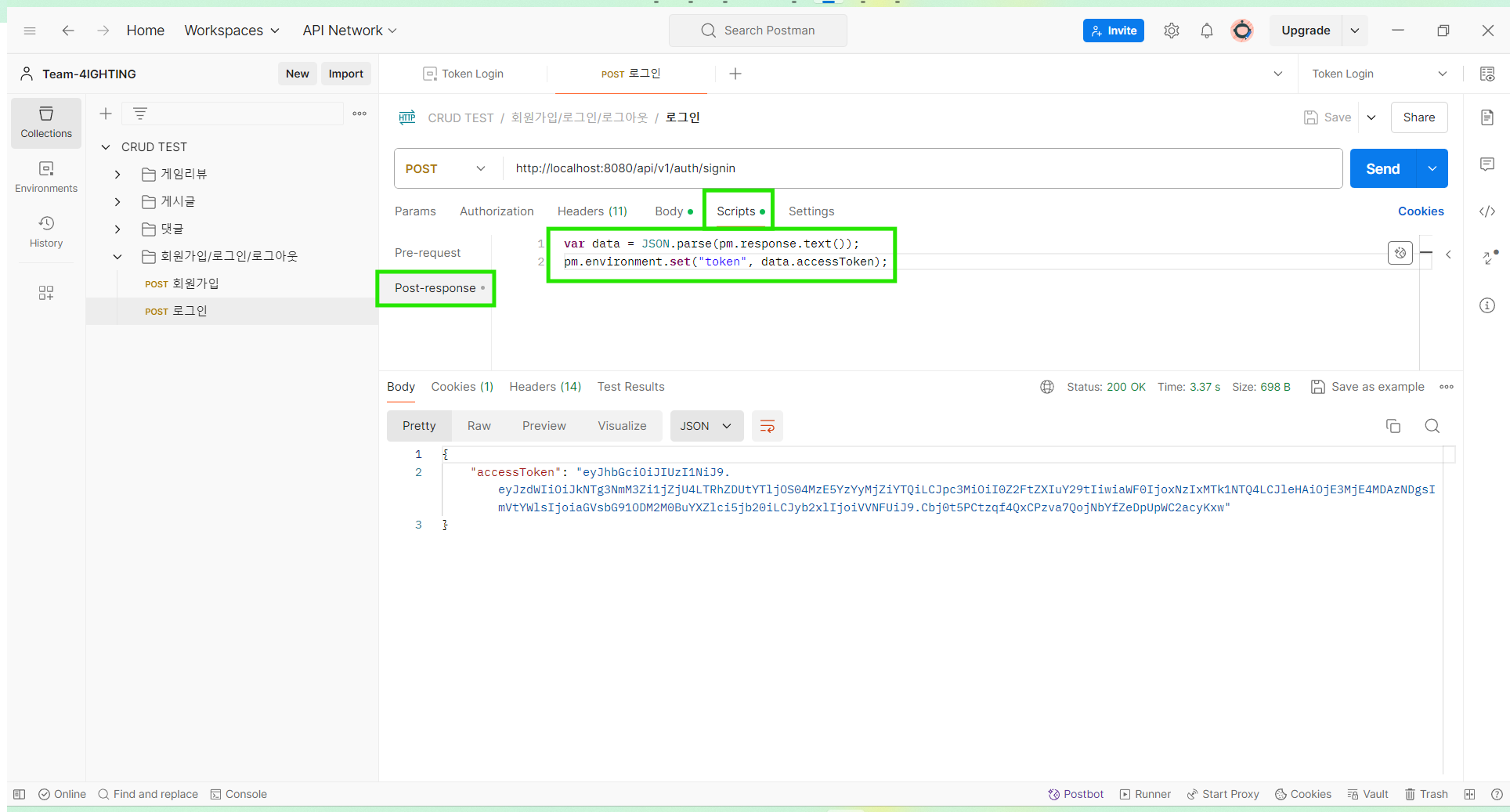Screen dimensions: 1510x812
Task: Open settings gear icon
Action: coord(1171,31)
